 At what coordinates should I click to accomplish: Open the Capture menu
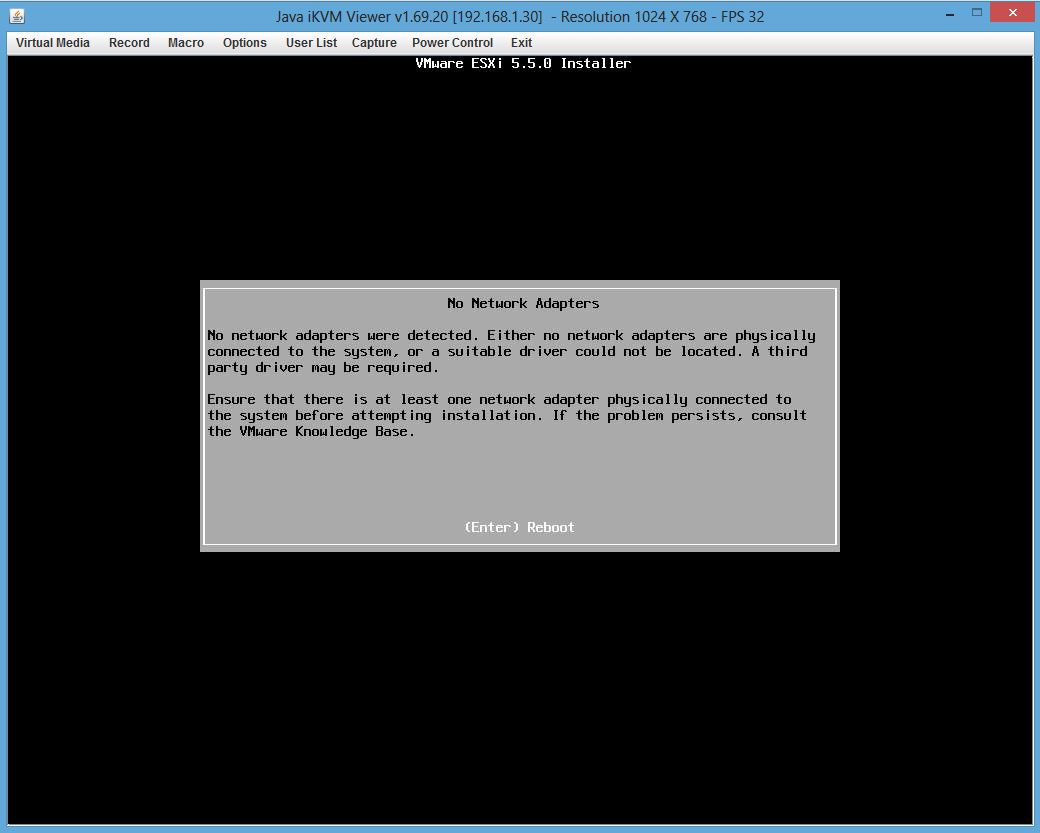[374, 42]
